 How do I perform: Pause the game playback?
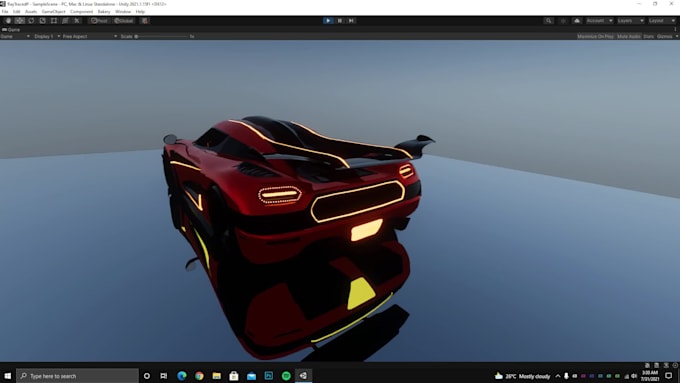340,20
